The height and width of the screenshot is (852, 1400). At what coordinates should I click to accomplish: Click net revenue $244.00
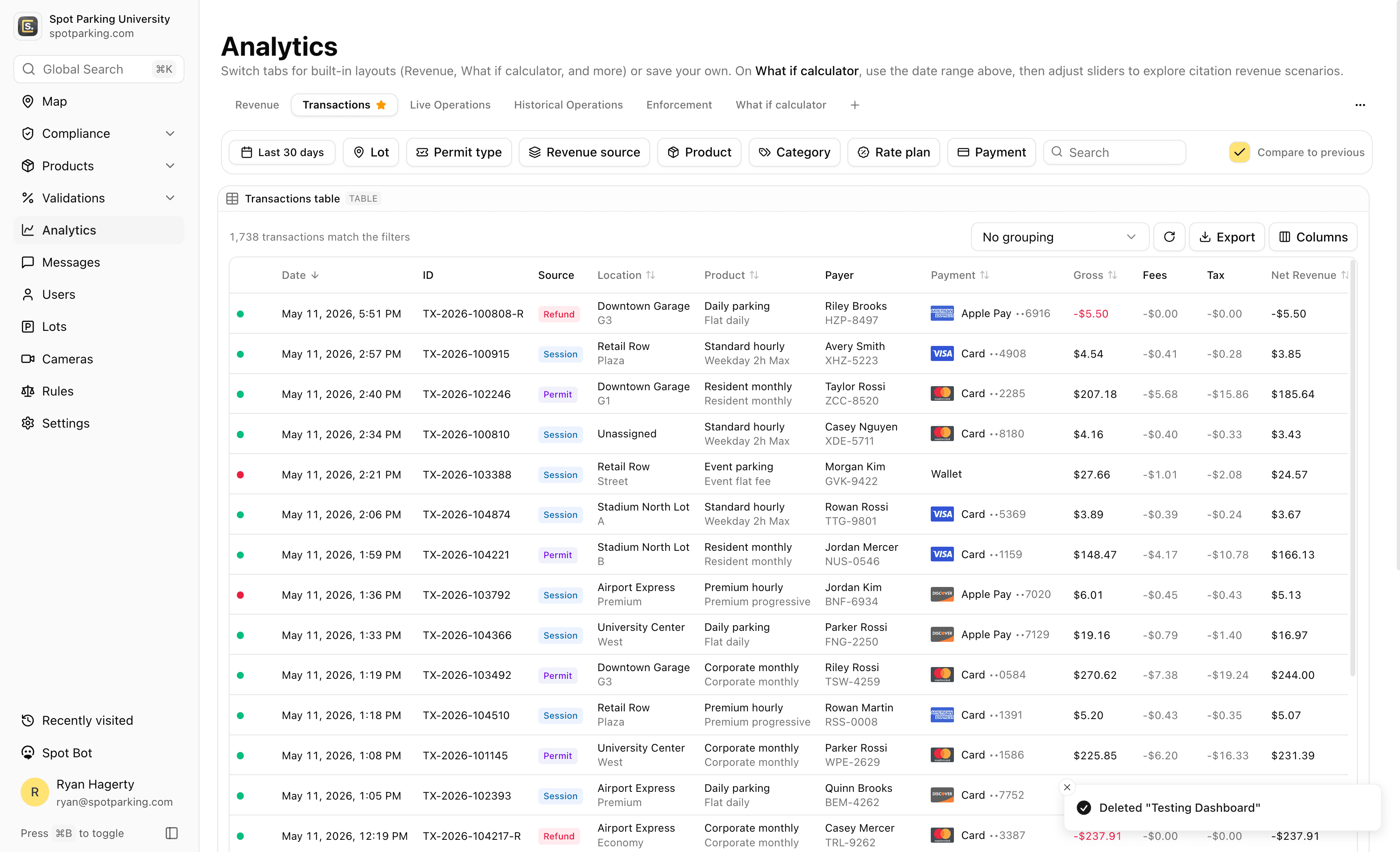[1293, 675]
